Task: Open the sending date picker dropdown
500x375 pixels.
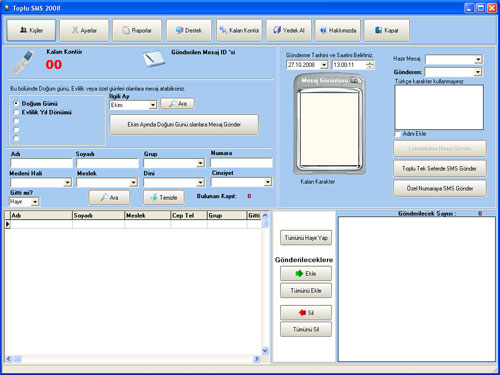Action: pyautogui.click(x=324, y=65)
